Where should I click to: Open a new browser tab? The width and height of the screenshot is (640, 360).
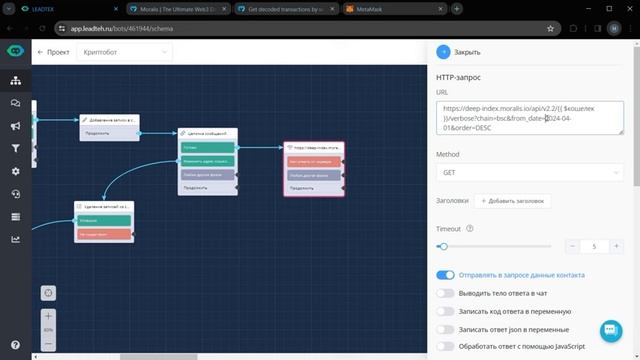tap(457, 9)
